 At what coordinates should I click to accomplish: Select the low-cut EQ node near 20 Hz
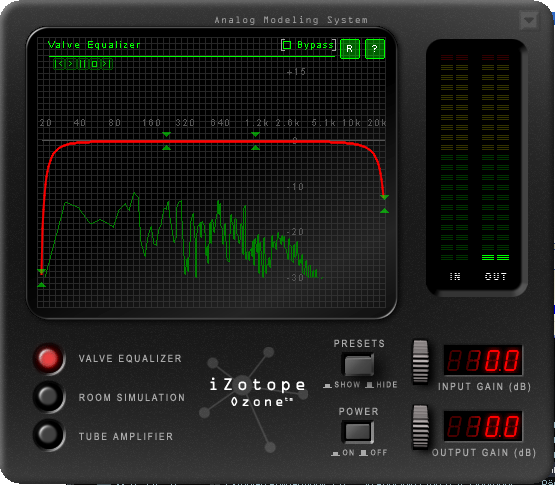[x=41, y=278]
